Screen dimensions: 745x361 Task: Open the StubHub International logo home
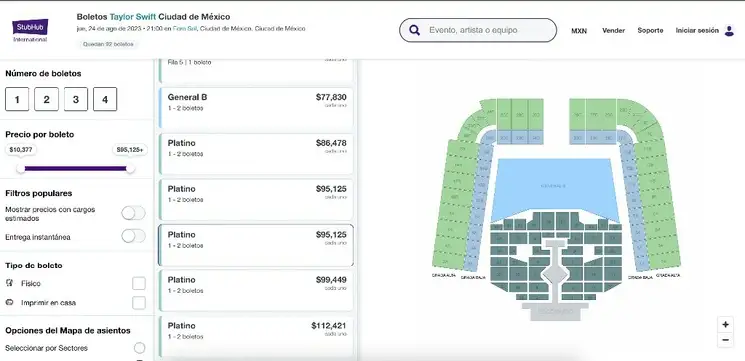(x=30, y=31)
